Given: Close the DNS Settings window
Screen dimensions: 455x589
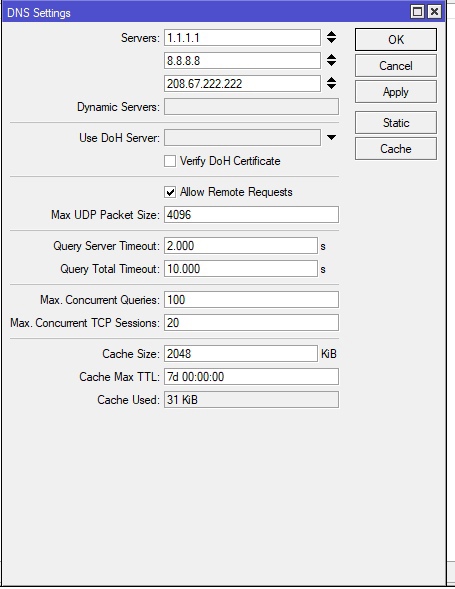Looking at the screenshot, I should (x=434, y=12).
